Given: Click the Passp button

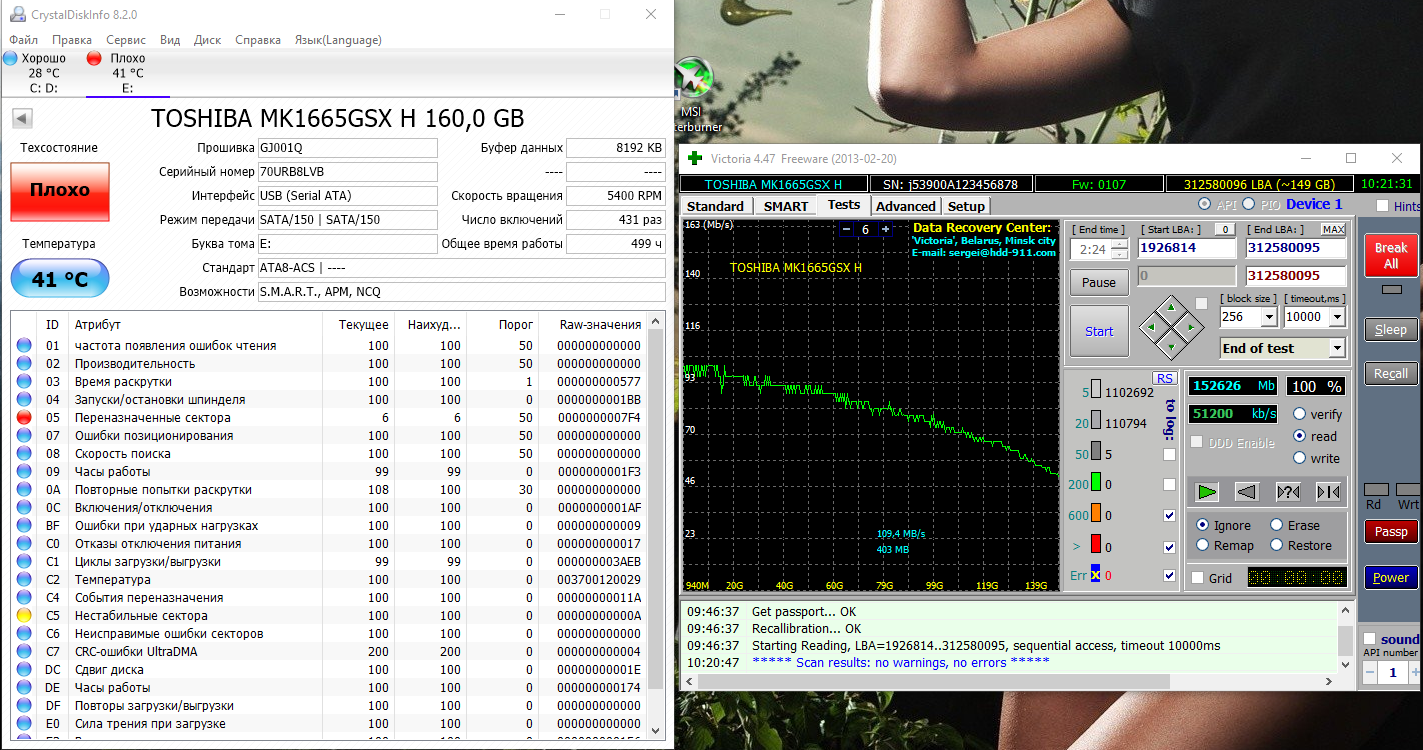Looking at the screenshot, I should click(1390, 532).
